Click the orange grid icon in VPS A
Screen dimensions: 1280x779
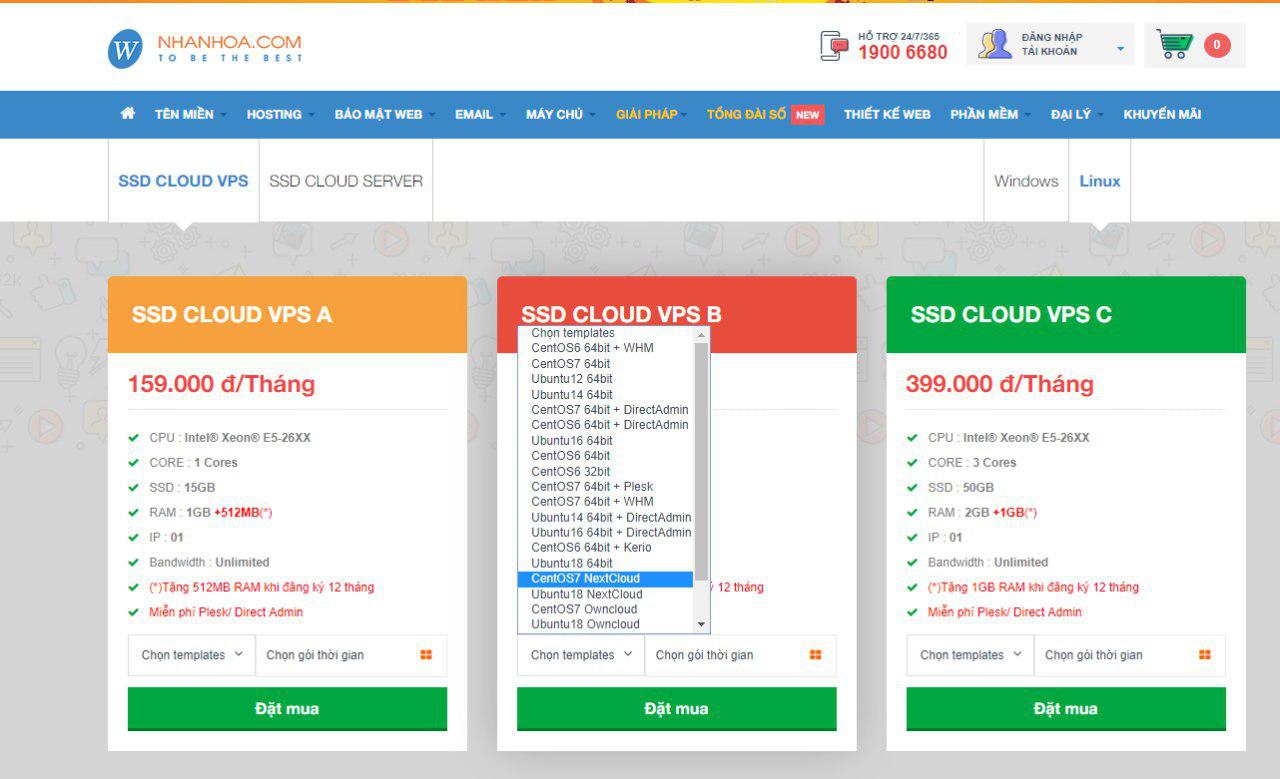point(426,655)
